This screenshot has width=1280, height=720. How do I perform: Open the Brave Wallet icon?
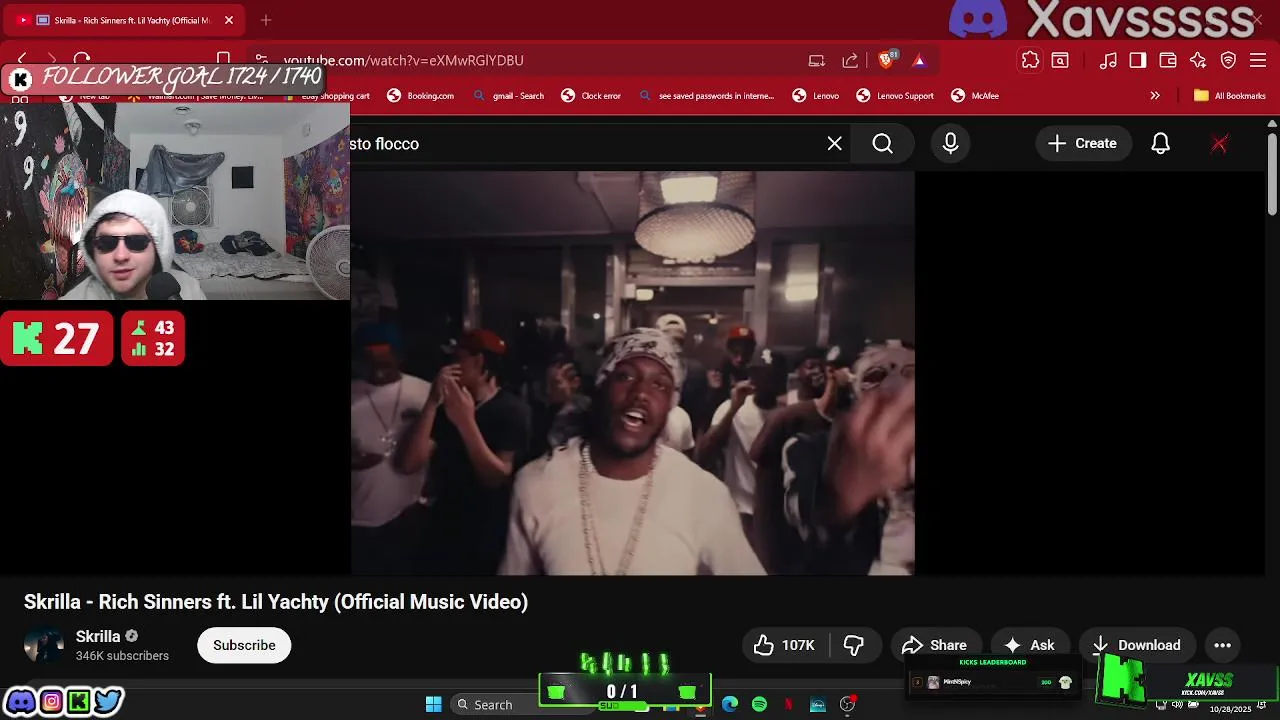coord(1168,60)
